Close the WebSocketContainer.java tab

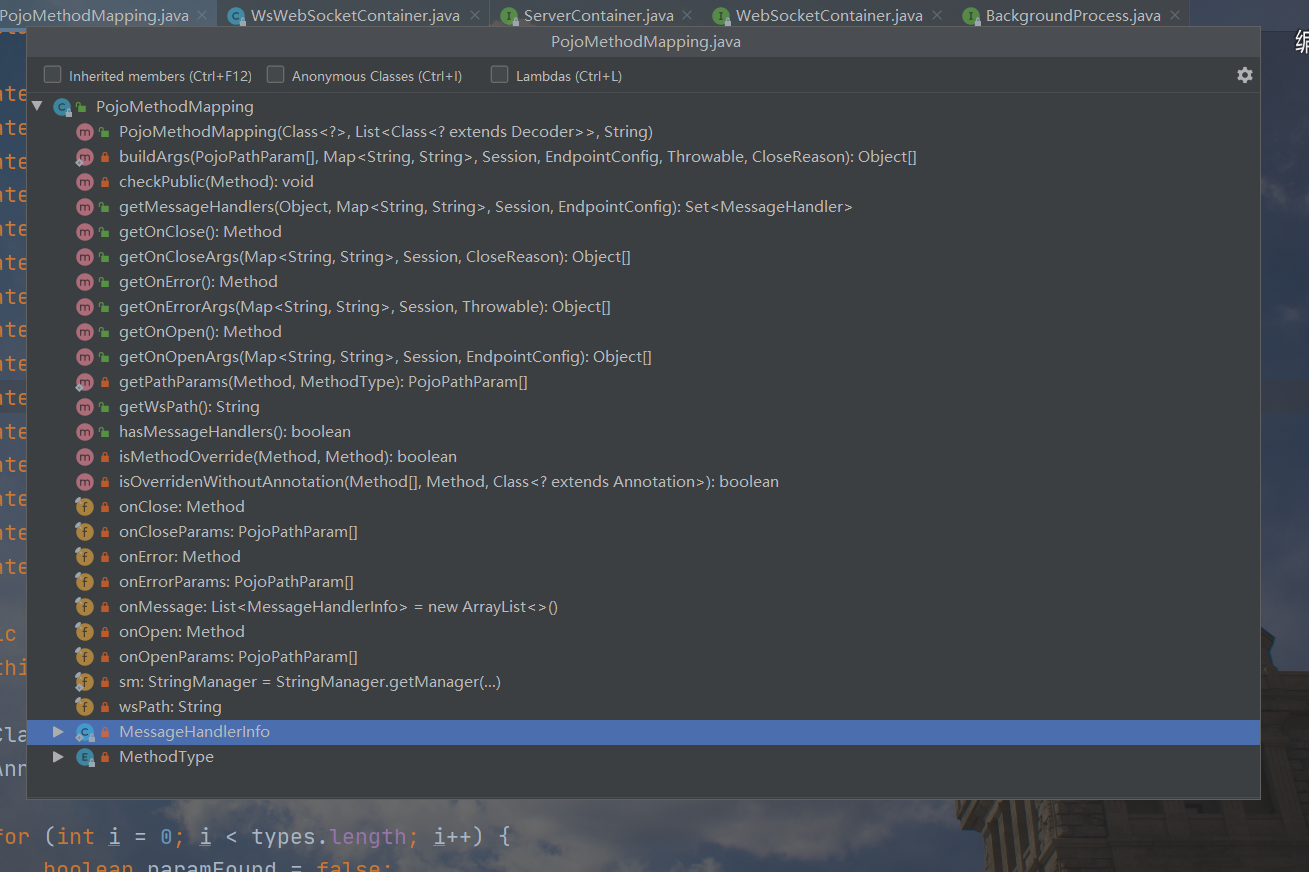(x=938, y=16)
